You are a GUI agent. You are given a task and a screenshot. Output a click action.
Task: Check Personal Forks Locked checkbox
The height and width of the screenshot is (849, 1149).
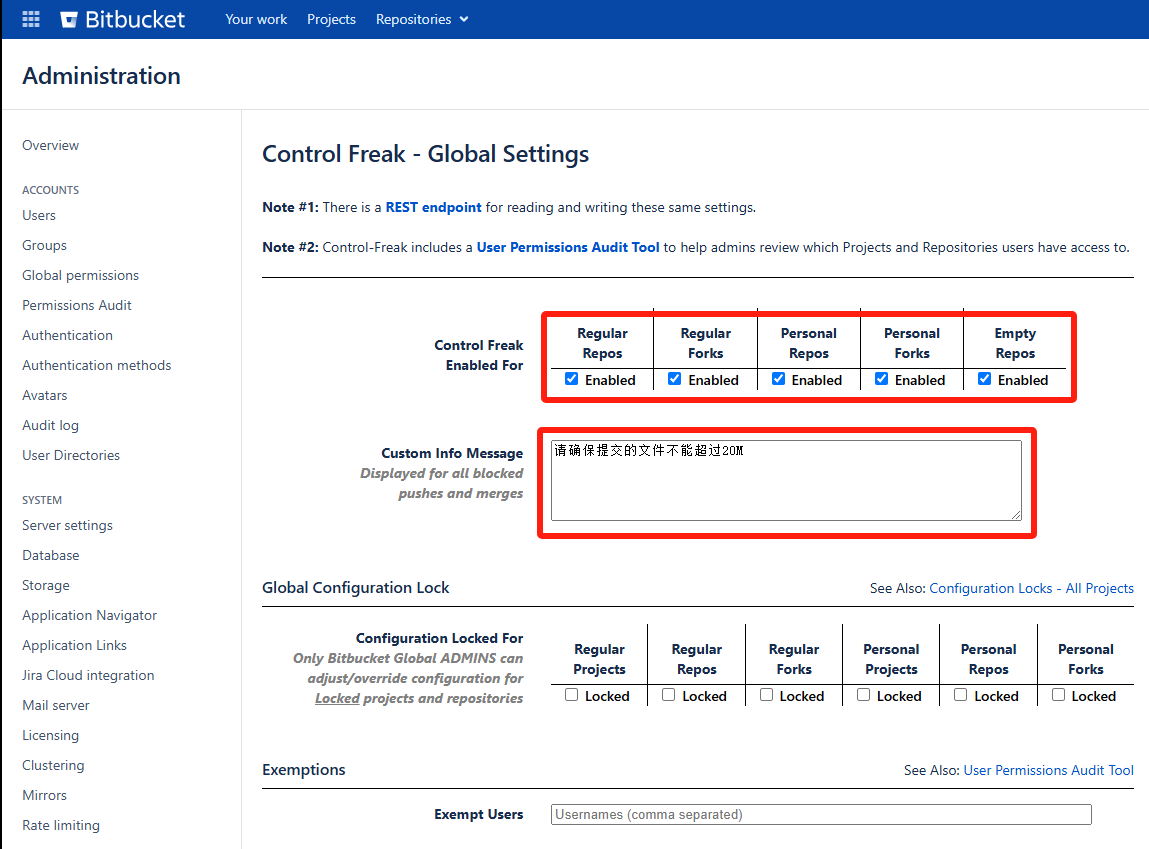1059,694
